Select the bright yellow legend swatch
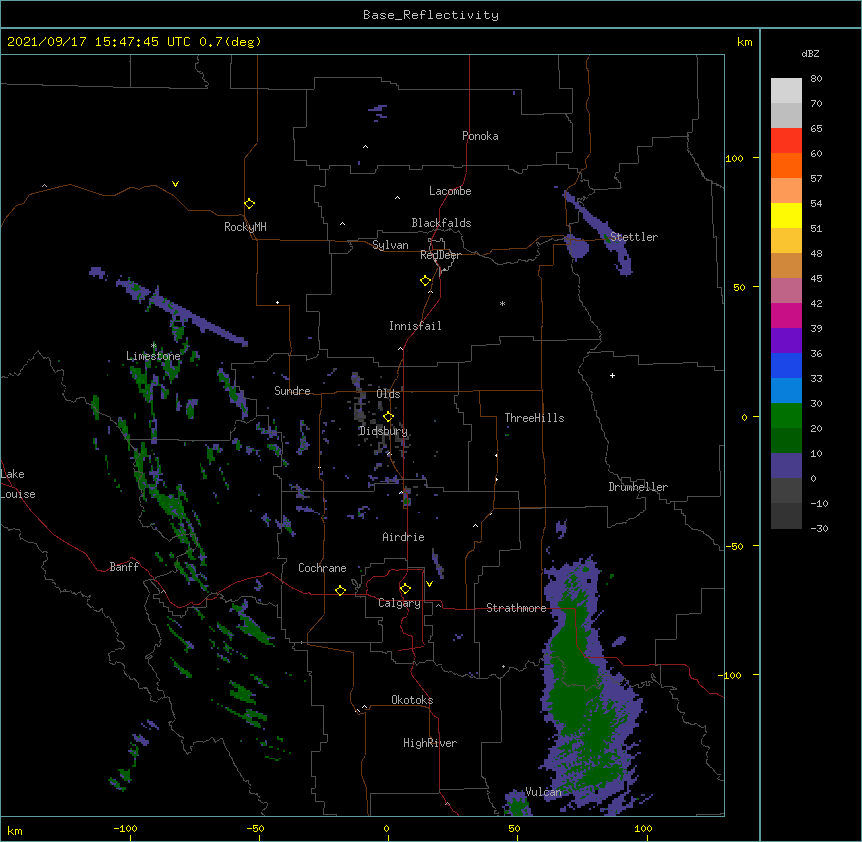This screenshot has height=842, width=862. 786,215
